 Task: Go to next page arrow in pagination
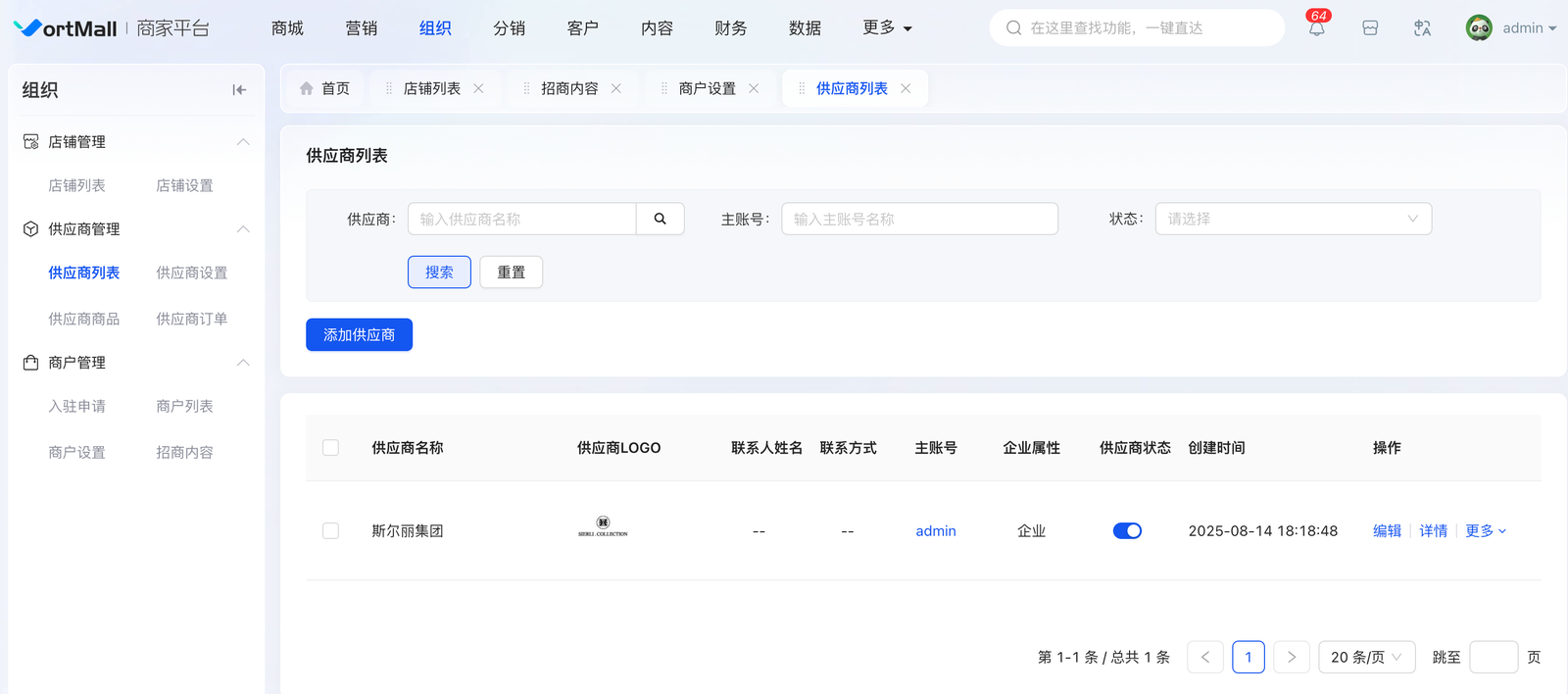[1292, 657]
